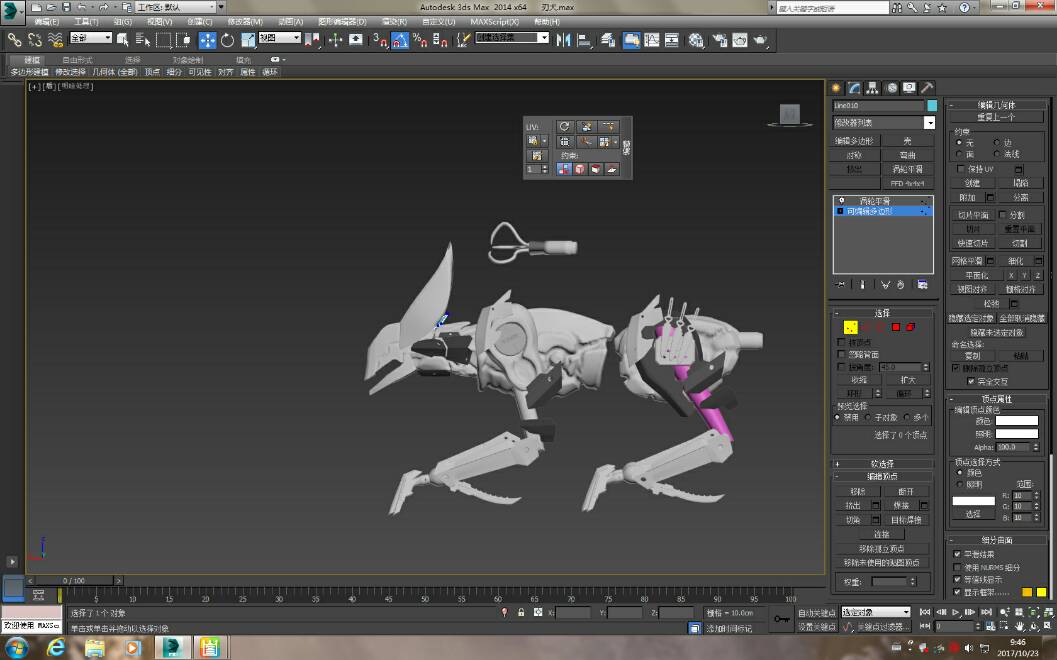Click the 目标焊接 button
Viewport: 1057px width, 660px height.
tap(907, 520)
